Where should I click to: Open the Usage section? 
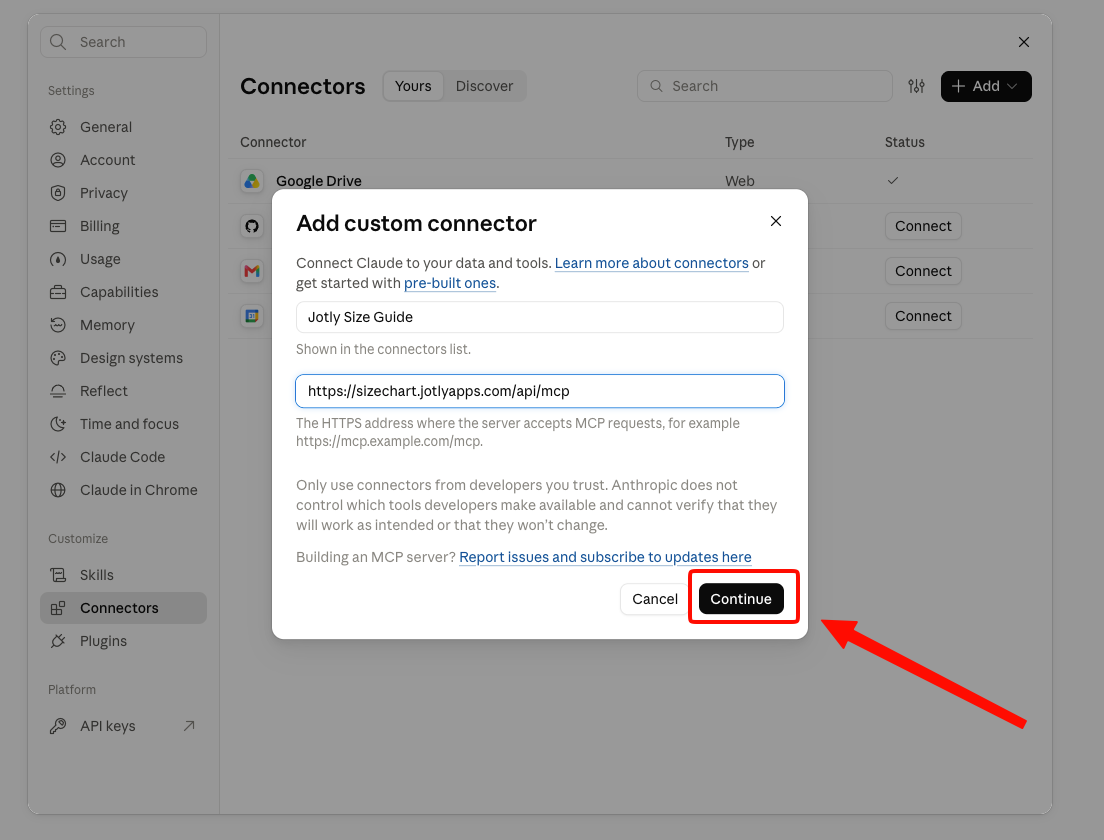[x=123, y=259]
